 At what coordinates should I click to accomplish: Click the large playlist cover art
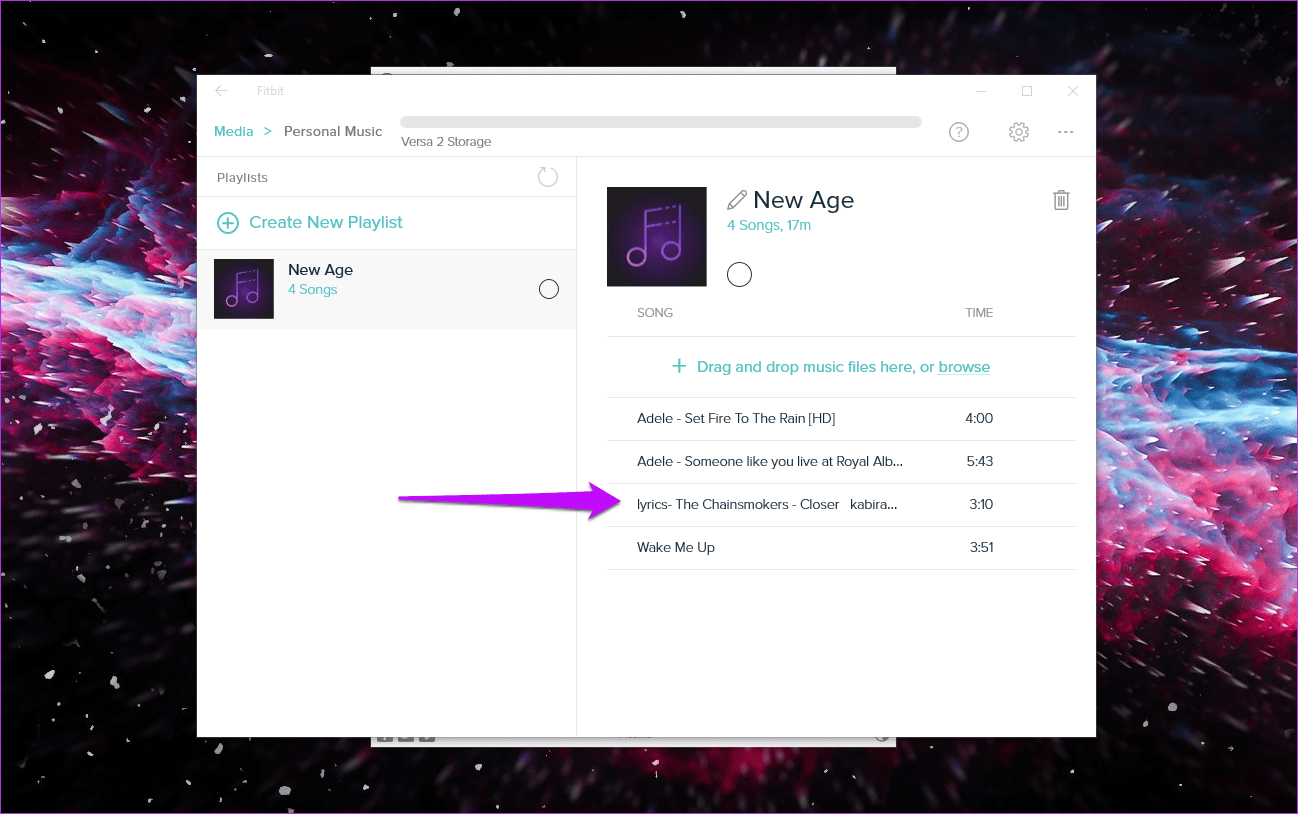click(657, 237)
